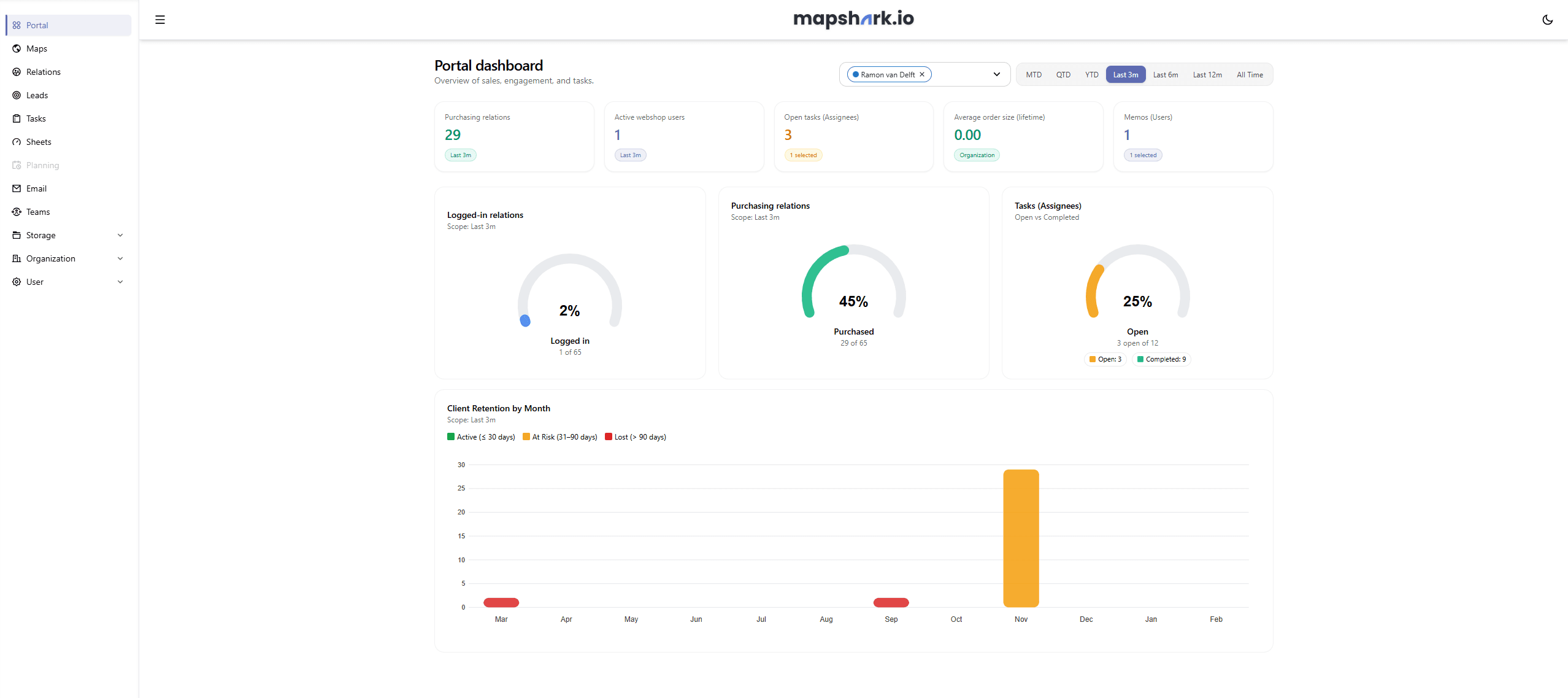The image size is (1568, 698).
Task: Toggle dark mode
Action: coord(1548,20)
